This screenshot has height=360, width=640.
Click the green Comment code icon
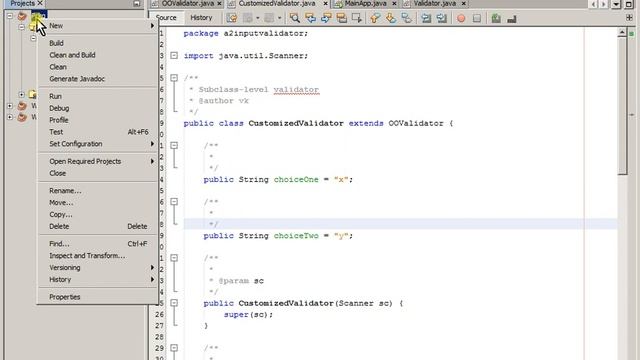(x=496, y=18)
